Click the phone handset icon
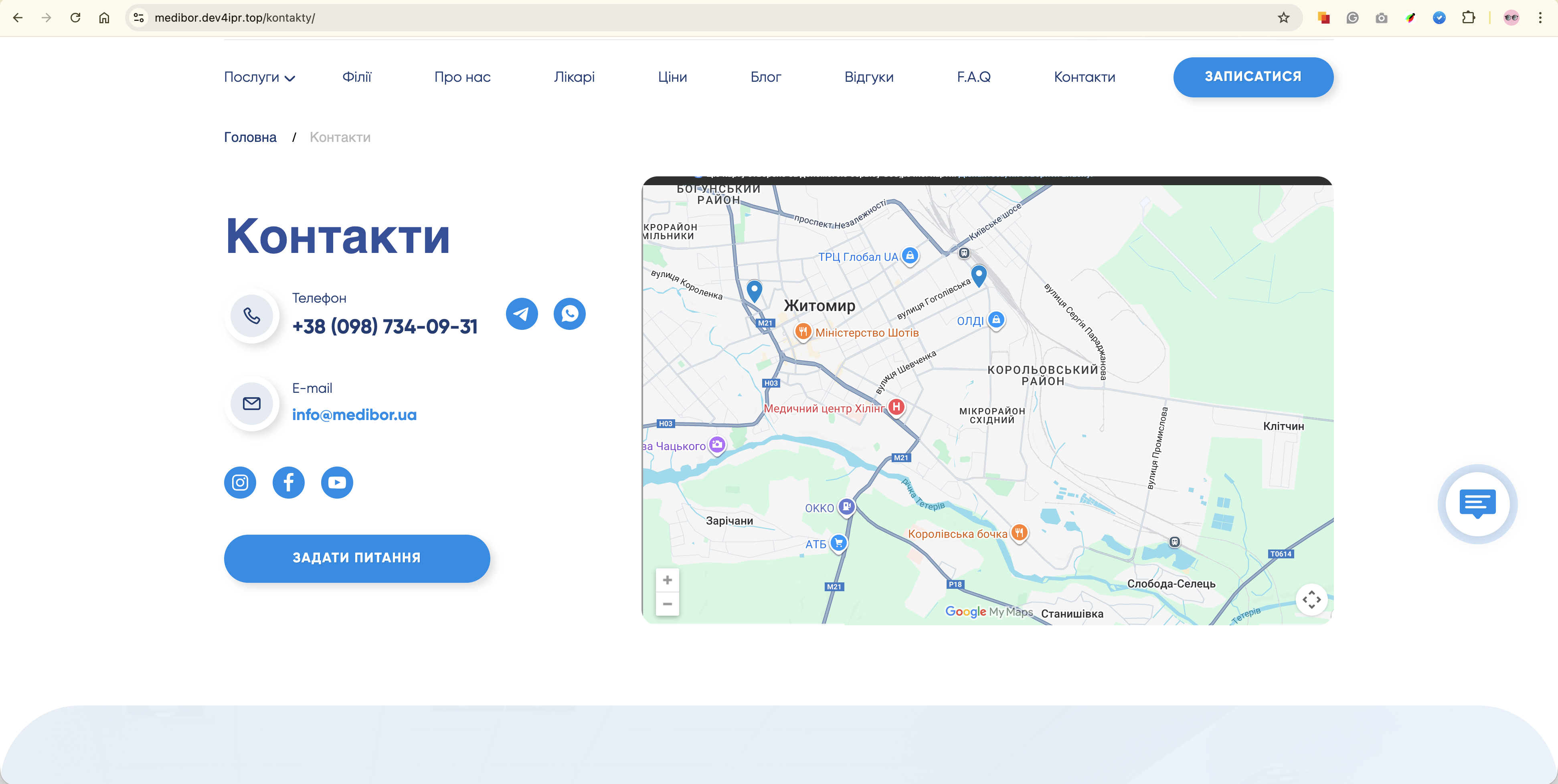The width and height of the screenshot is (1558, 784). click(x=252, y=315)
